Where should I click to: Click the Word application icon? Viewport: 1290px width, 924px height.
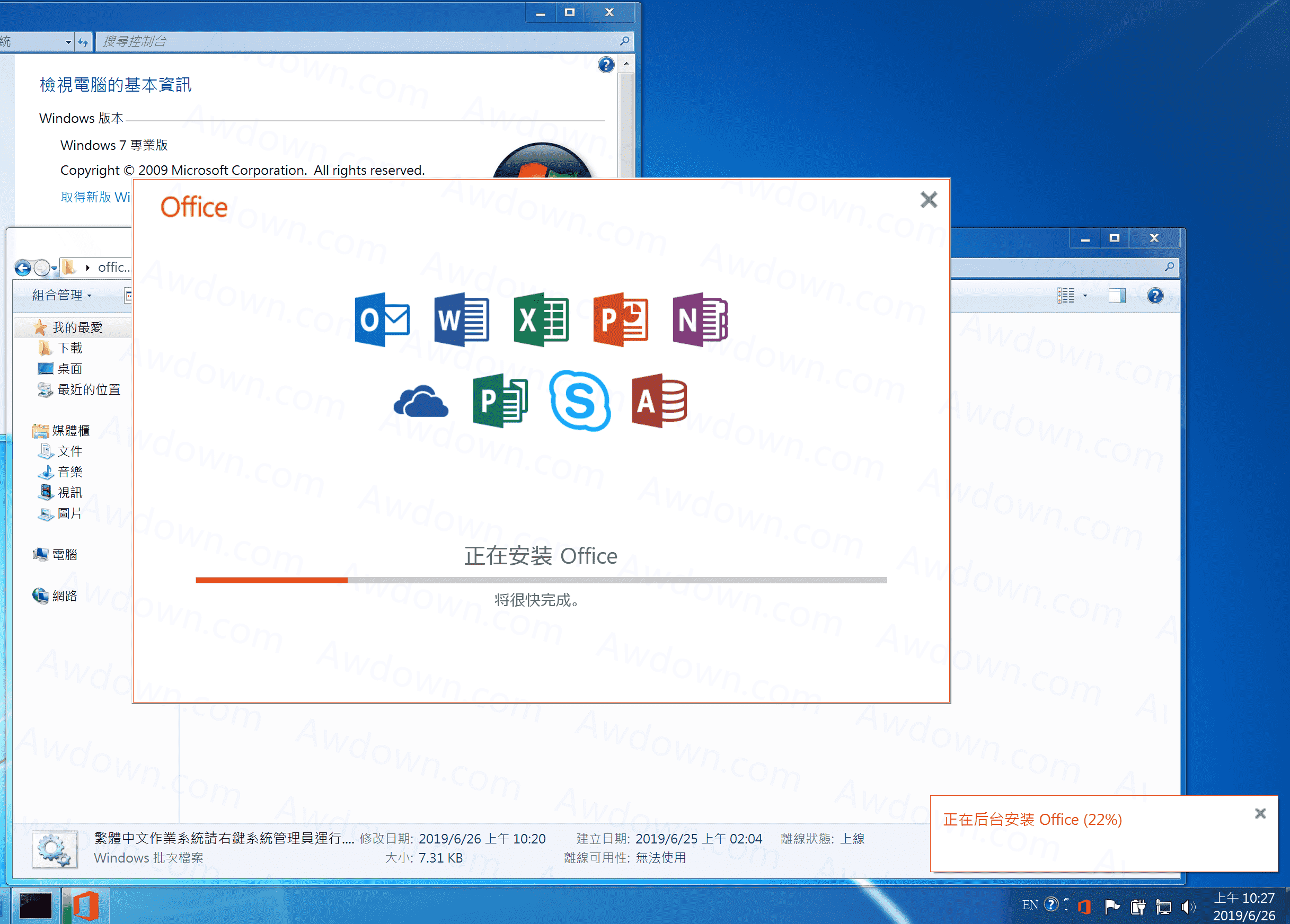(461, 319)
